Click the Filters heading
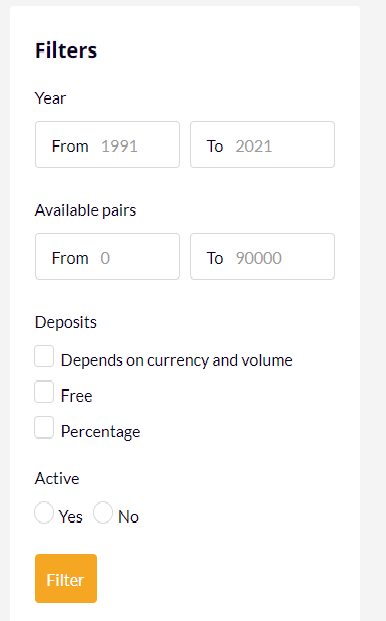The height and width of the screenshot is (621, 386). pyautogui.click(x=66, y=51)
